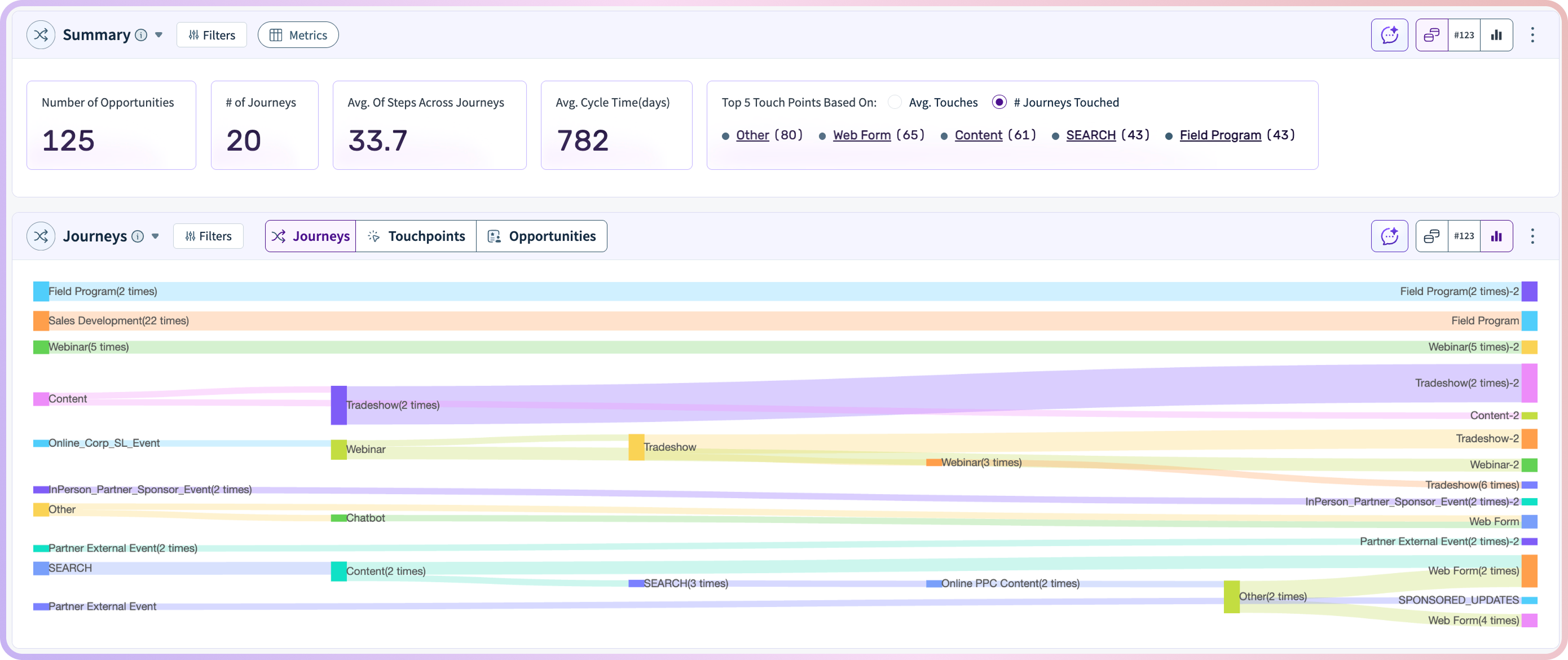This screenshot has width=1568, height=660.
Task: Click the card layout icon in Journeys header
Action: (x=1431, y=236)
